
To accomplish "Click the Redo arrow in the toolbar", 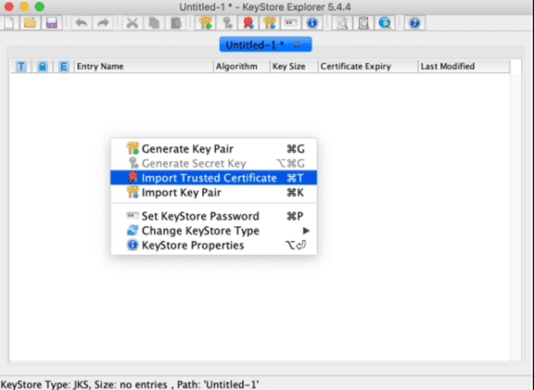I will click(x=103, y=23).
